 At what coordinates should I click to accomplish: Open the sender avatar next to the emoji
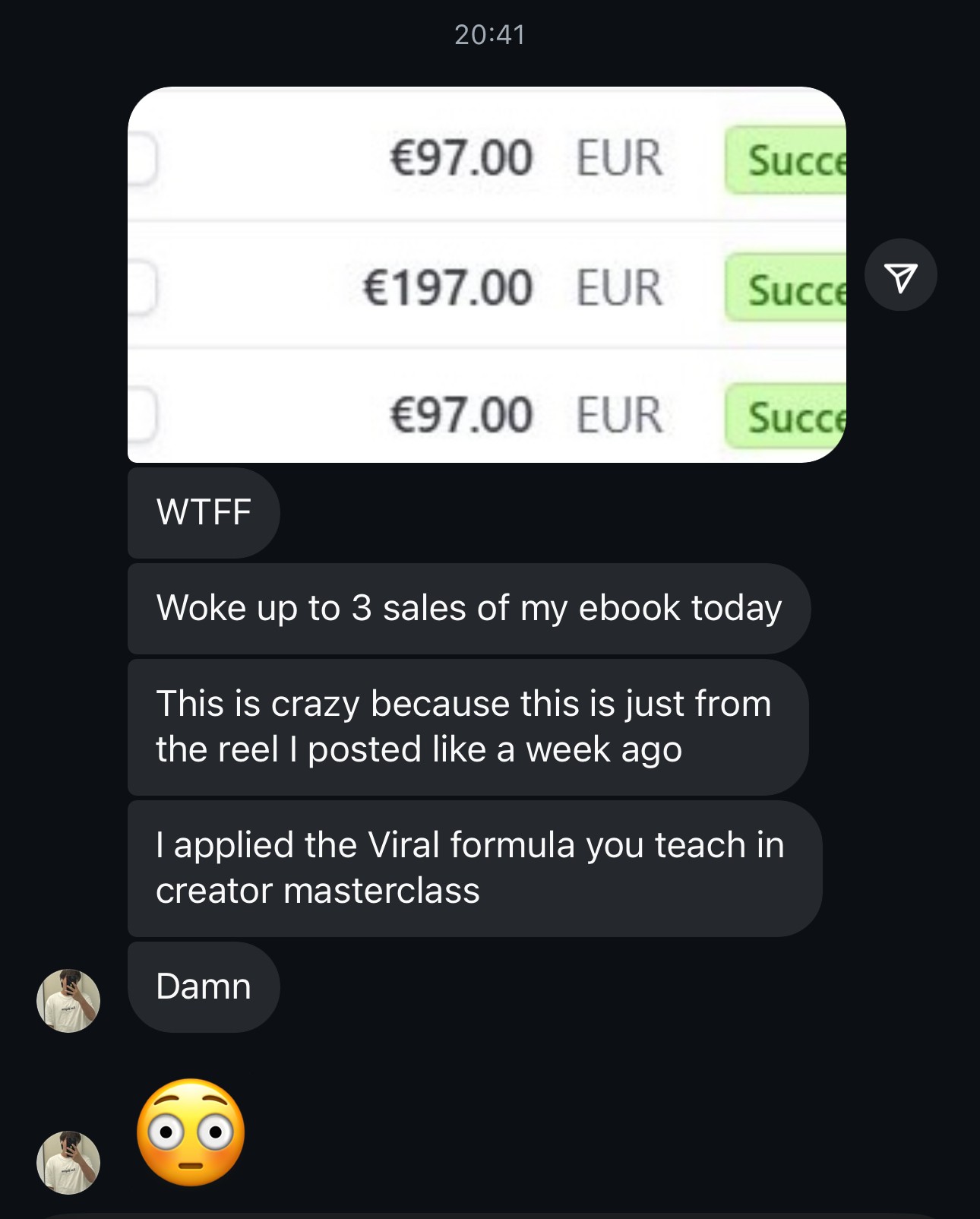click(x=68, y=1162)
